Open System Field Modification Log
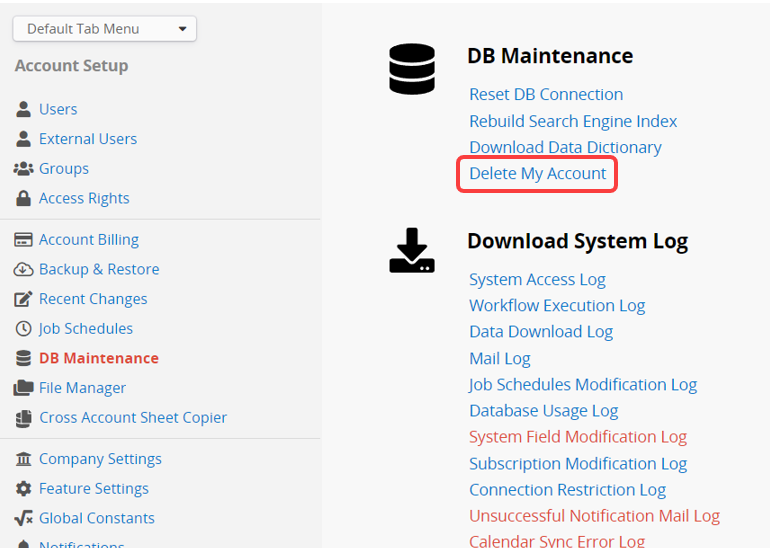The image size is (770, 548). (578, 438)
